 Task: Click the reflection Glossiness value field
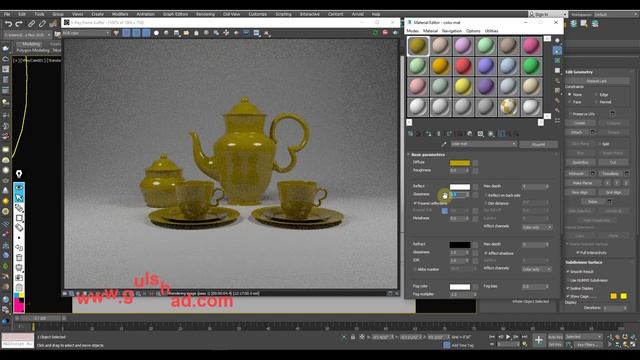(x=458, y=195)
